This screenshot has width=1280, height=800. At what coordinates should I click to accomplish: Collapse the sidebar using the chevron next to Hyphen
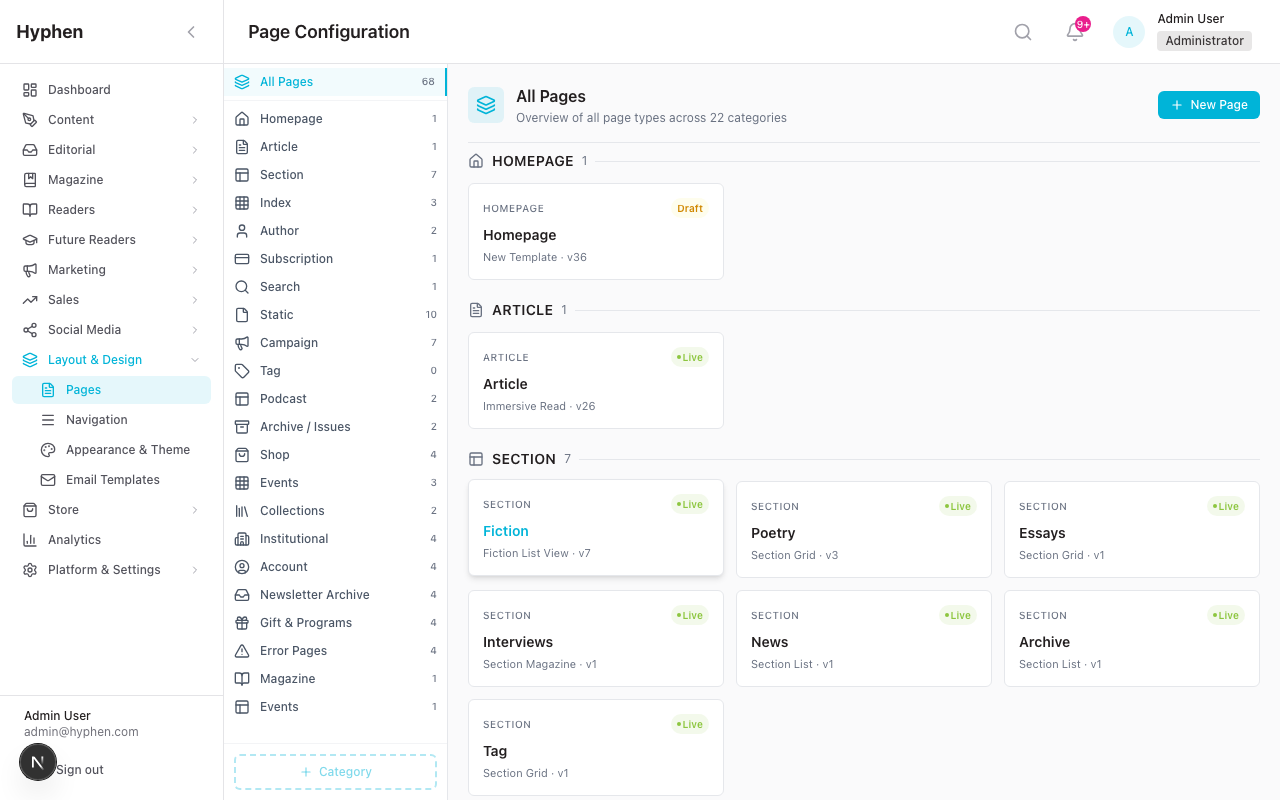pos(191,31)
